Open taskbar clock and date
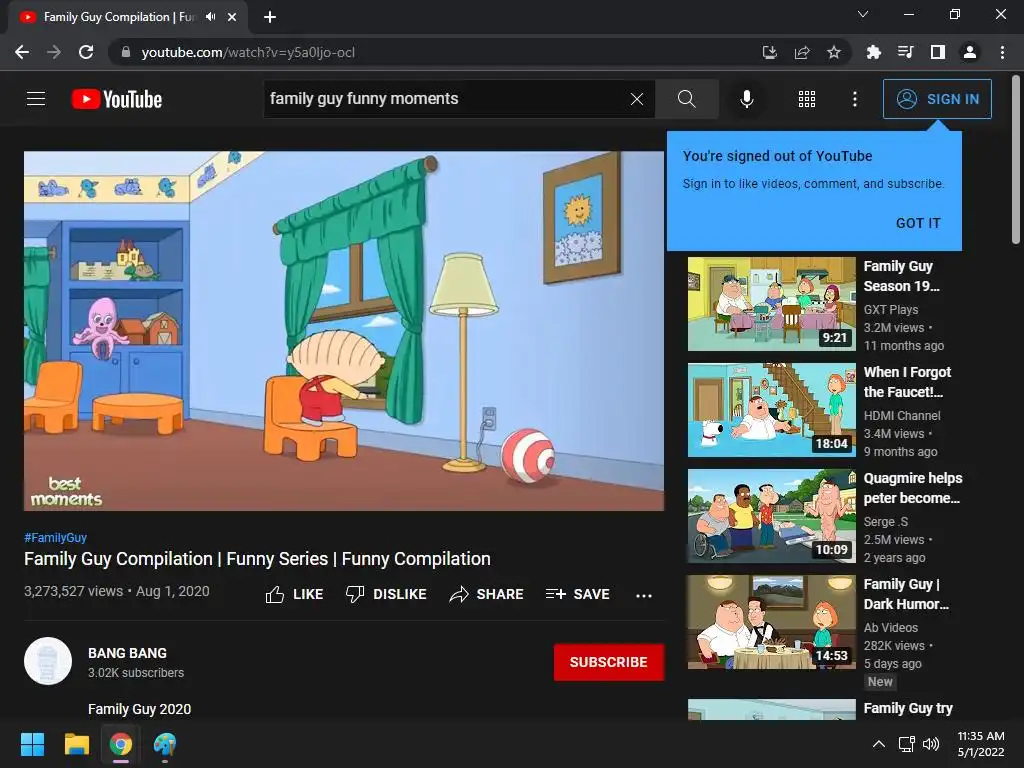 [981, 744]
